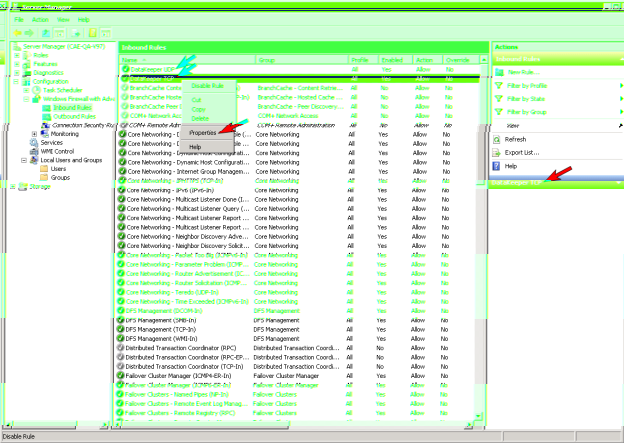Click the toolbar Back arrow icon
The image size is (624, 443).
15,32
